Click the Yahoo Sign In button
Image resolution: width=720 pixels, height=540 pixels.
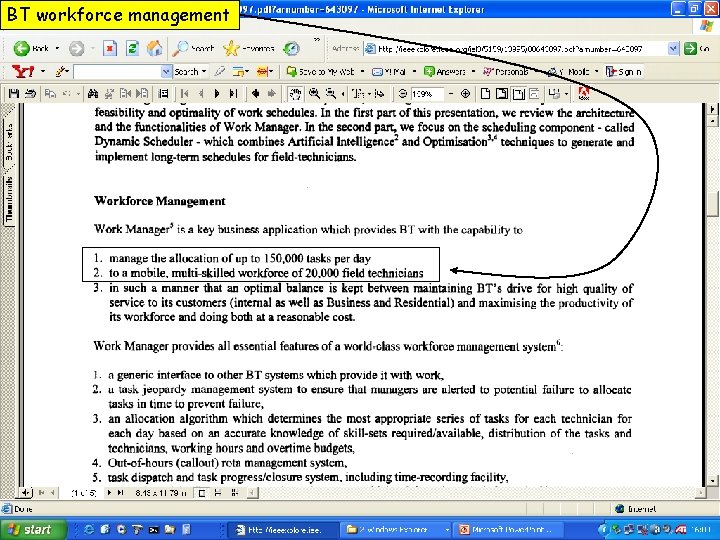pos(624,72)
